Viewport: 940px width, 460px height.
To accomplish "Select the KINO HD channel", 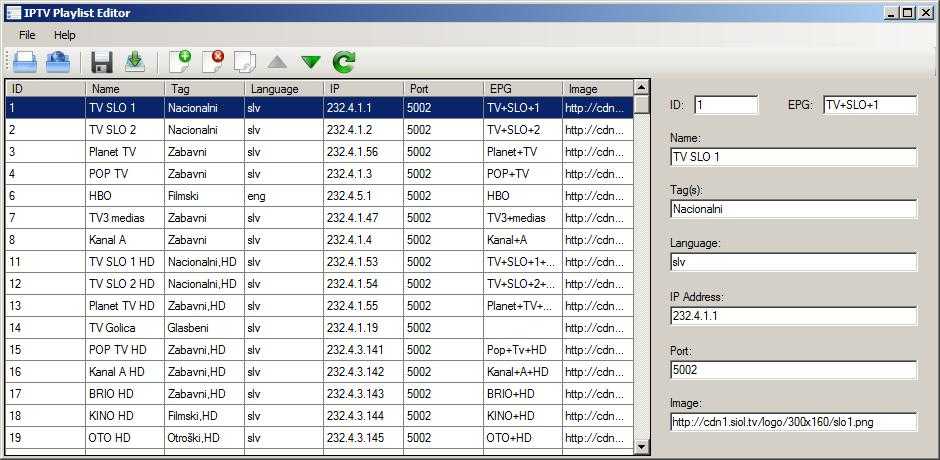I will (111, 416).
